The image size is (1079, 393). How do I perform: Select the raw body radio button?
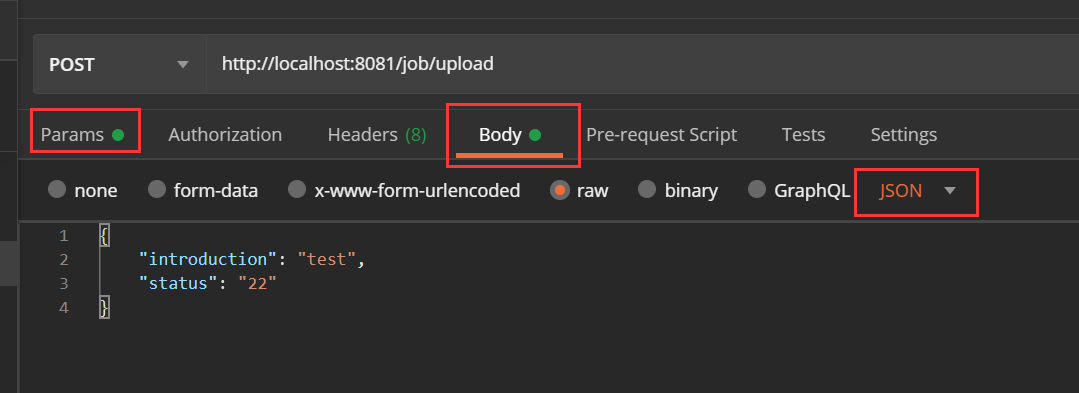(559, 190)
